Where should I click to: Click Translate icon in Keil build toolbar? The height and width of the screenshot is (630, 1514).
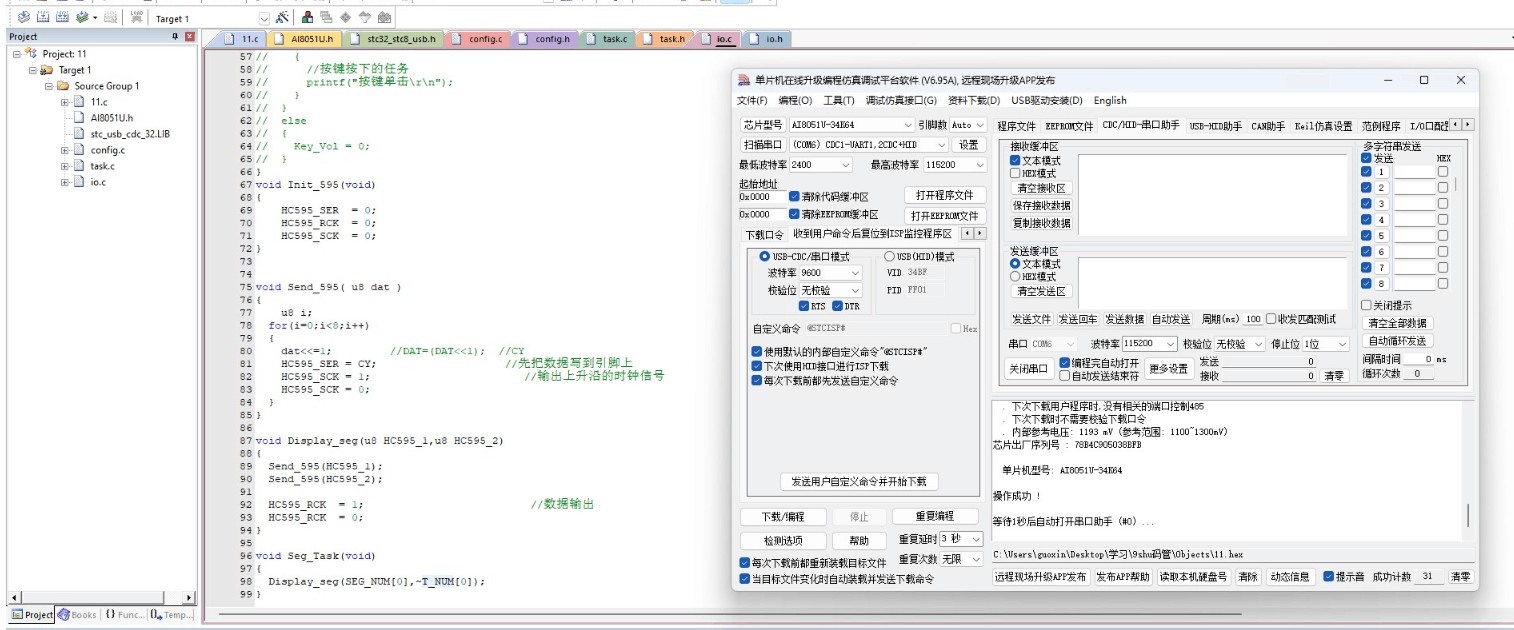click(x=25, y=18)
